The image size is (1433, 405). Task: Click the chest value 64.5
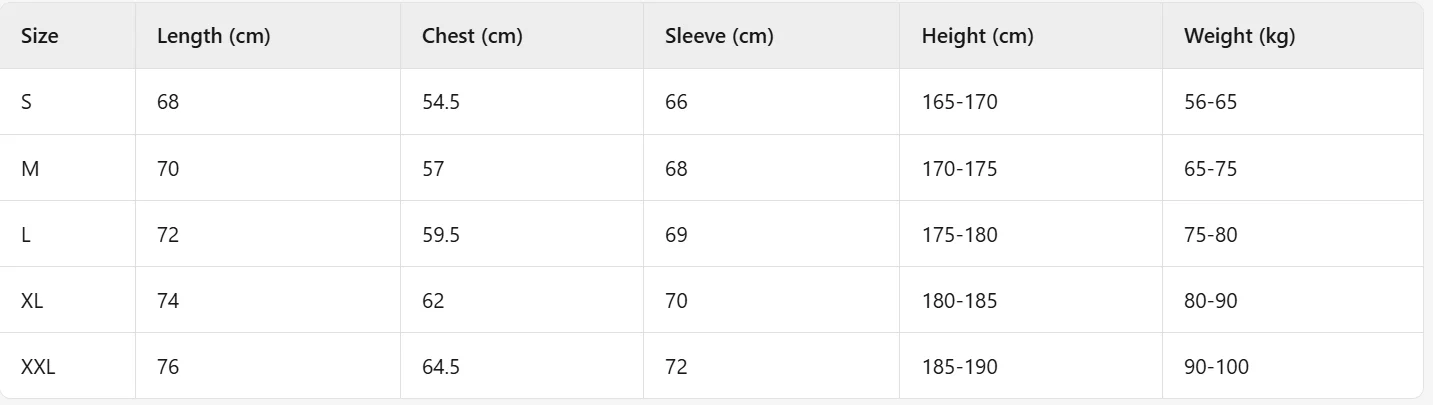[x=441, y=367]
